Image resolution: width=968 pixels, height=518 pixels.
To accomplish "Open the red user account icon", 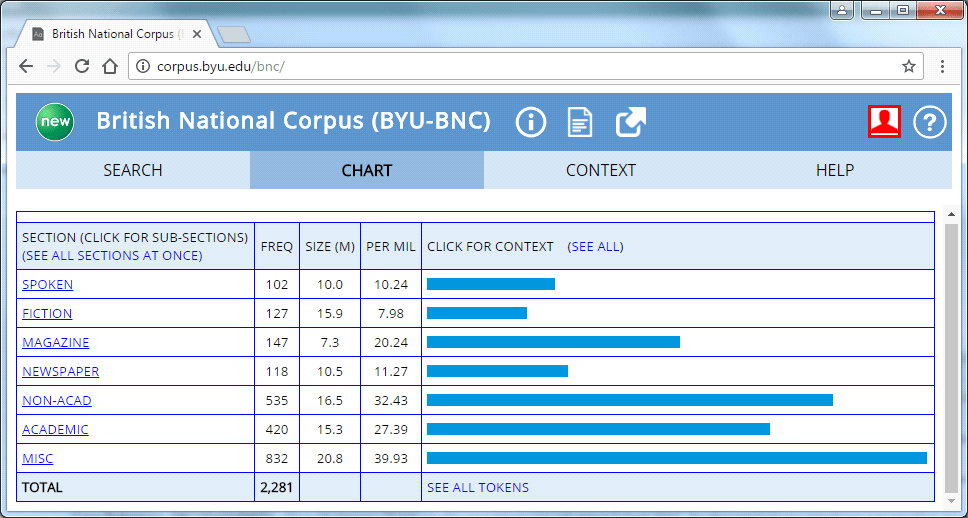I will (884, 121).
